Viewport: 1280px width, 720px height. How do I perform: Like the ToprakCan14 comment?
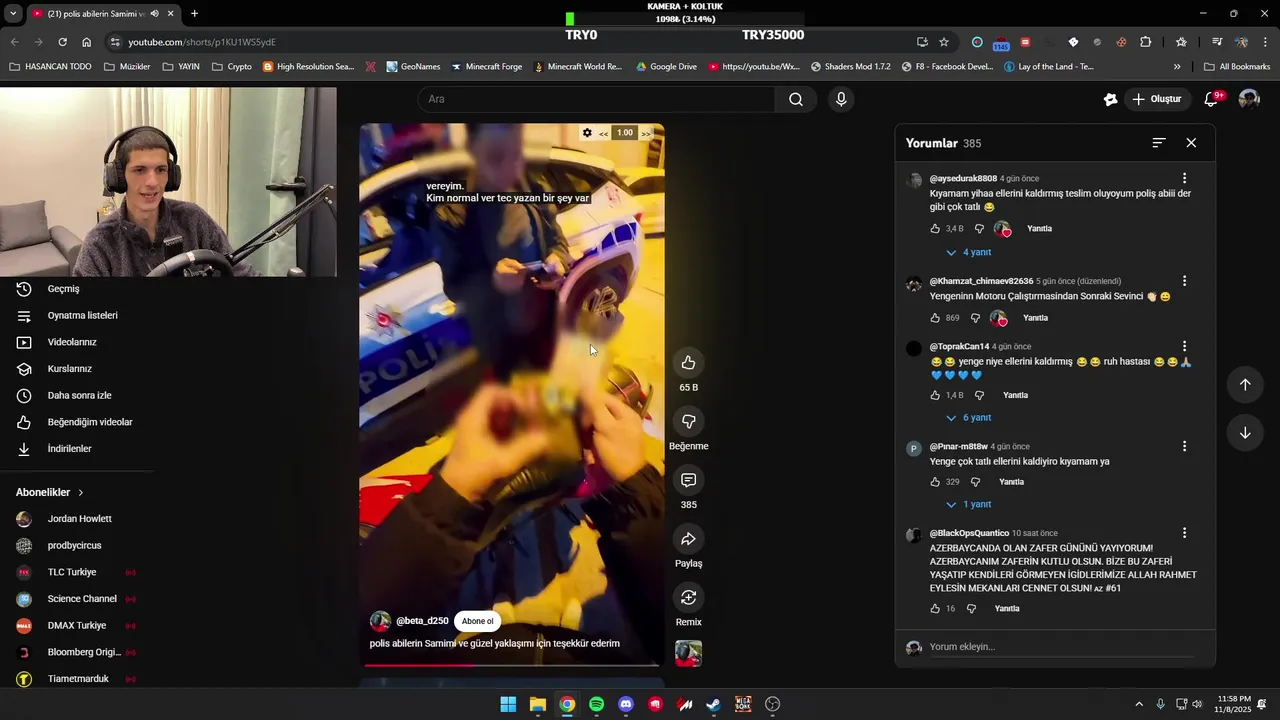tap(935, 395)
